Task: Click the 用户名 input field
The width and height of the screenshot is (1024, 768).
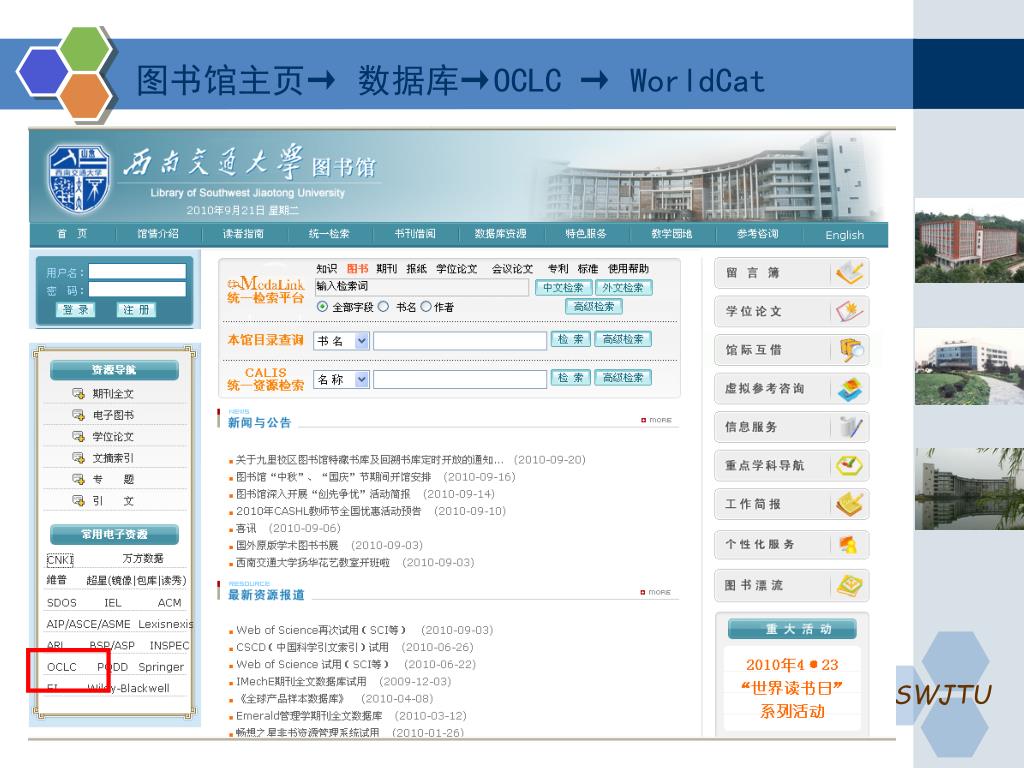Action: pos(137,272)
